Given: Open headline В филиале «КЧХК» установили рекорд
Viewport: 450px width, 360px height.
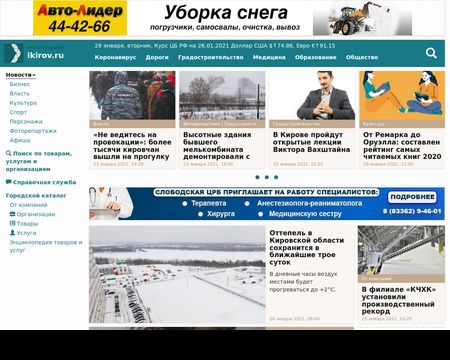Looking at the screenshot, I should coord(399,300).
